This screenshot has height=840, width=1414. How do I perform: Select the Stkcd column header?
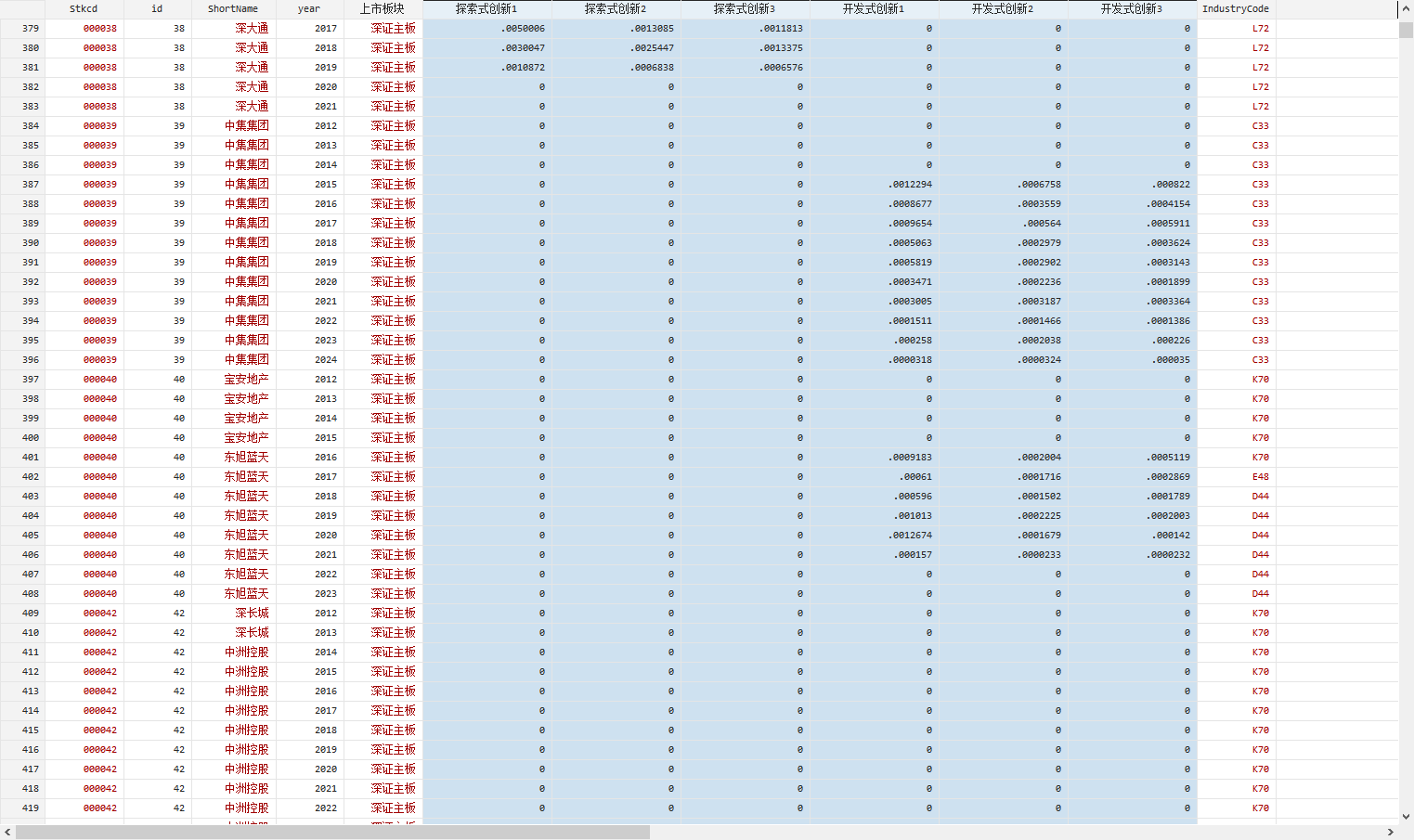(x=84, y=9)
